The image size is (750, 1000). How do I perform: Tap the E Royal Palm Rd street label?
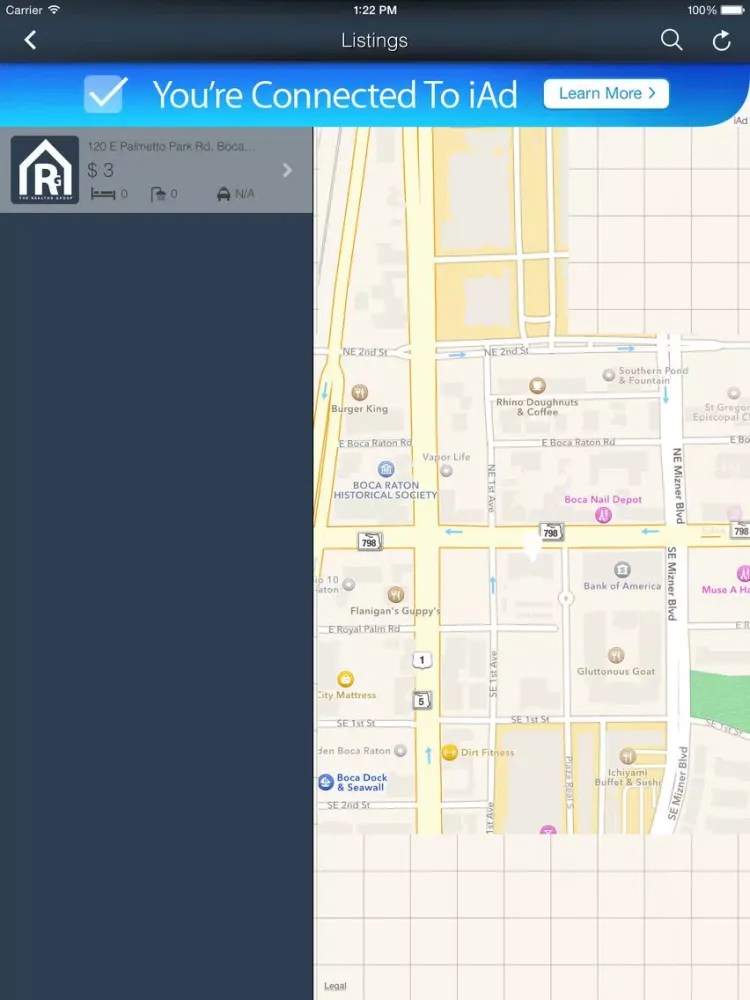point(364,629)
